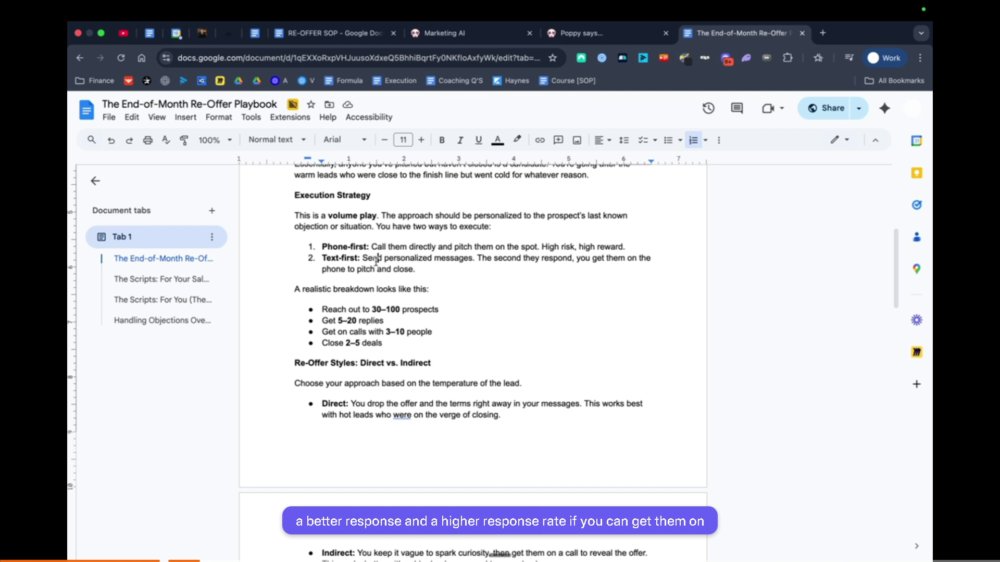Viewport: 1000px width, 562px height.
Task: Open the Normal text style dropdown
Action: pyautogui.click(x=277, y=140)
